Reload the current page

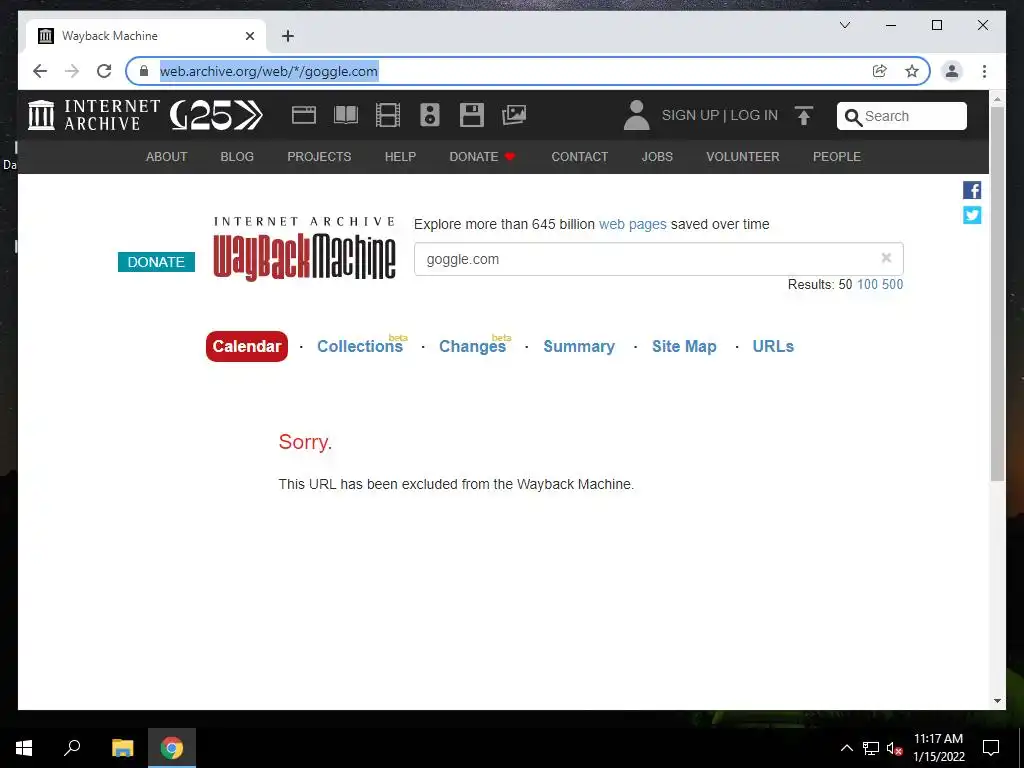104,71
